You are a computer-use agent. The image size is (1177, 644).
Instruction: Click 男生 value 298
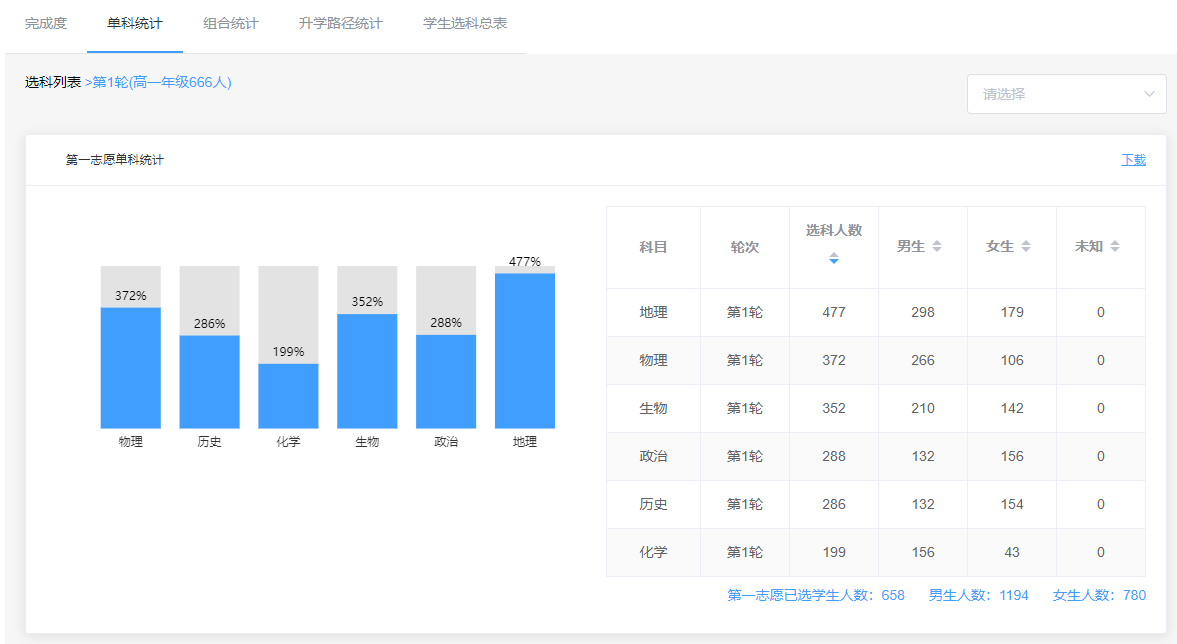923,312
